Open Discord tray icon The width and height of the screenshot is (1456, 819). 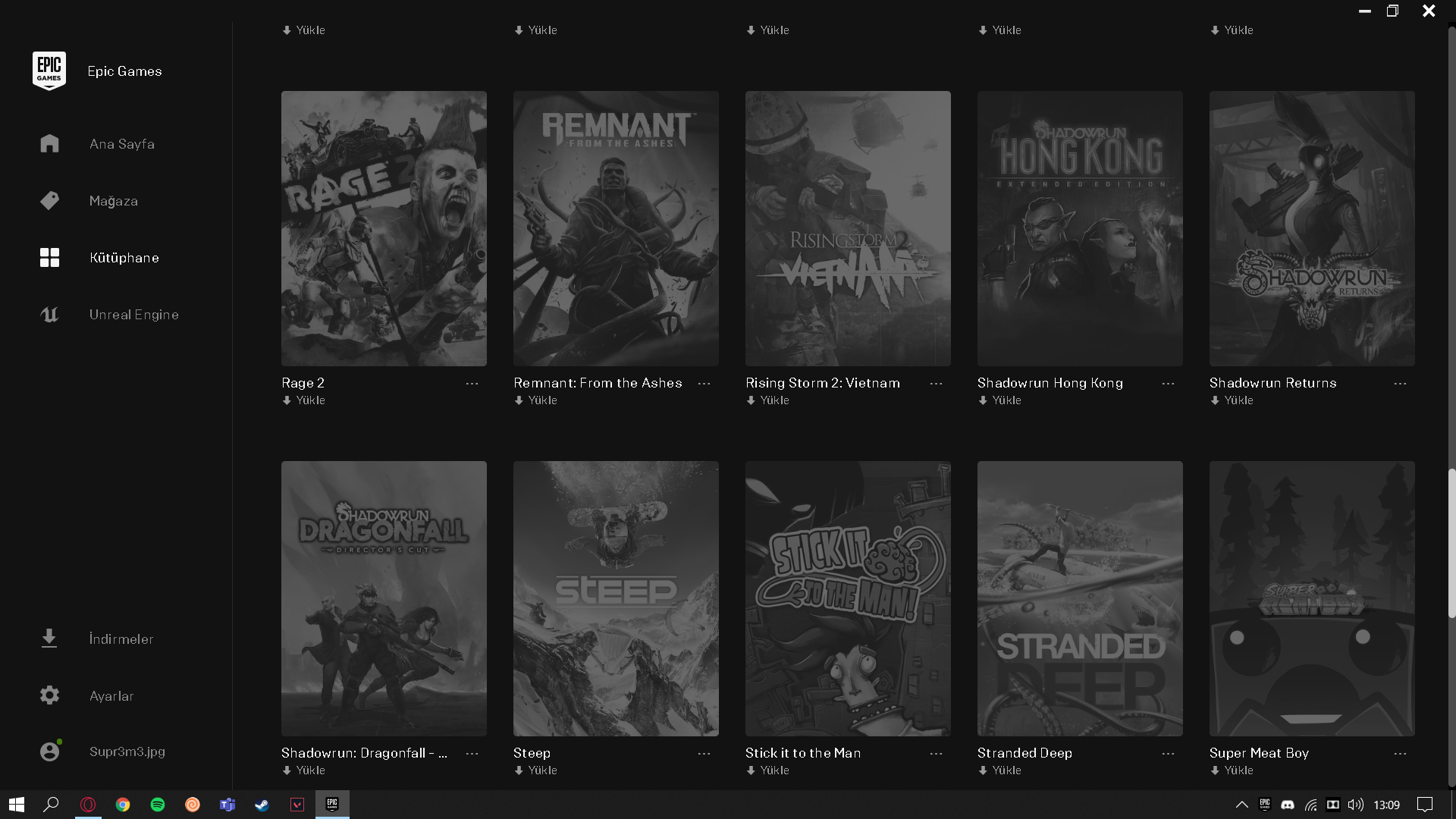(1288, 805)
